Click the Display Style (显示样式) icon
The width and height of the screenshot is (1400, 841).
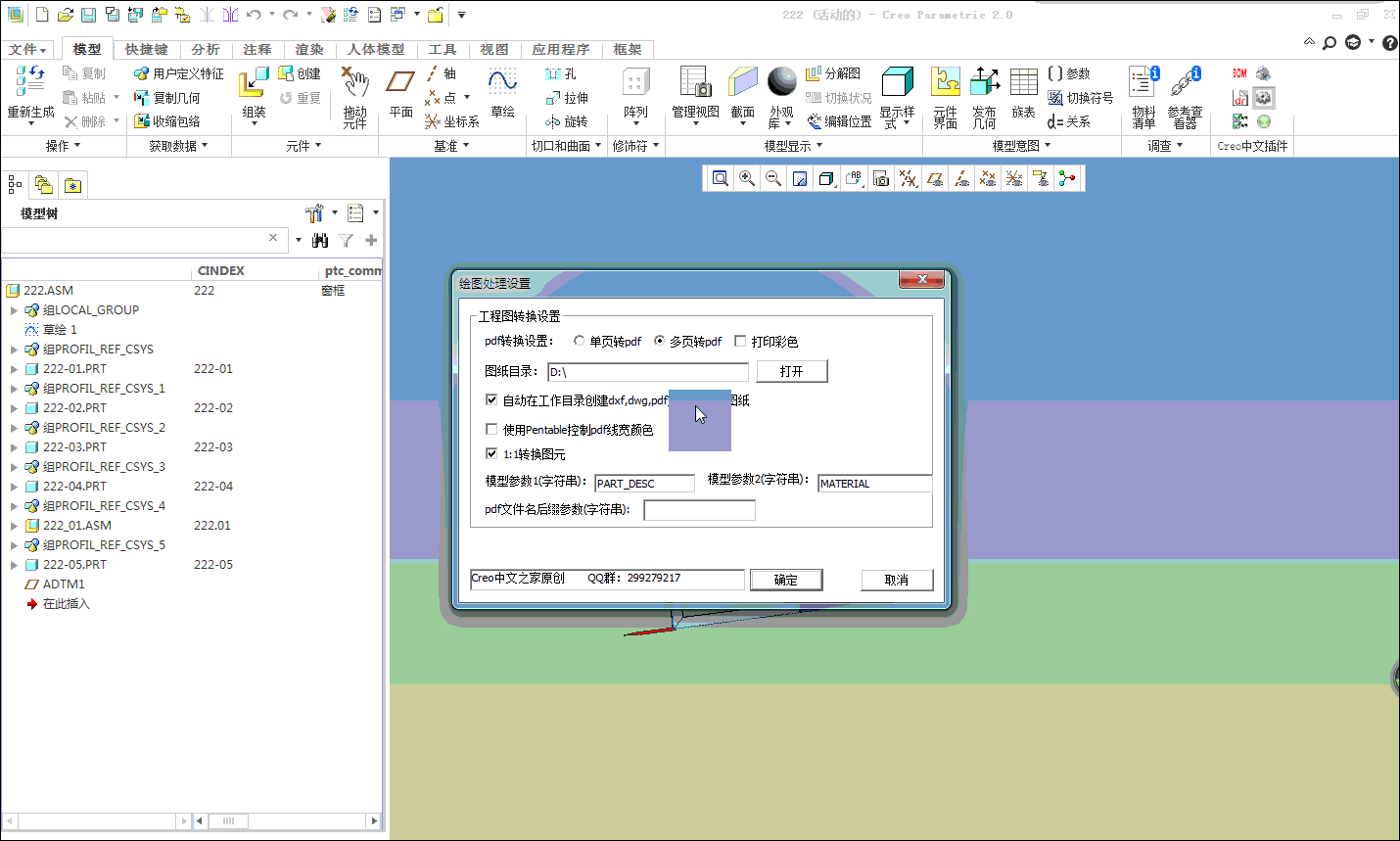pyautogui.click(x=897, y=83)
